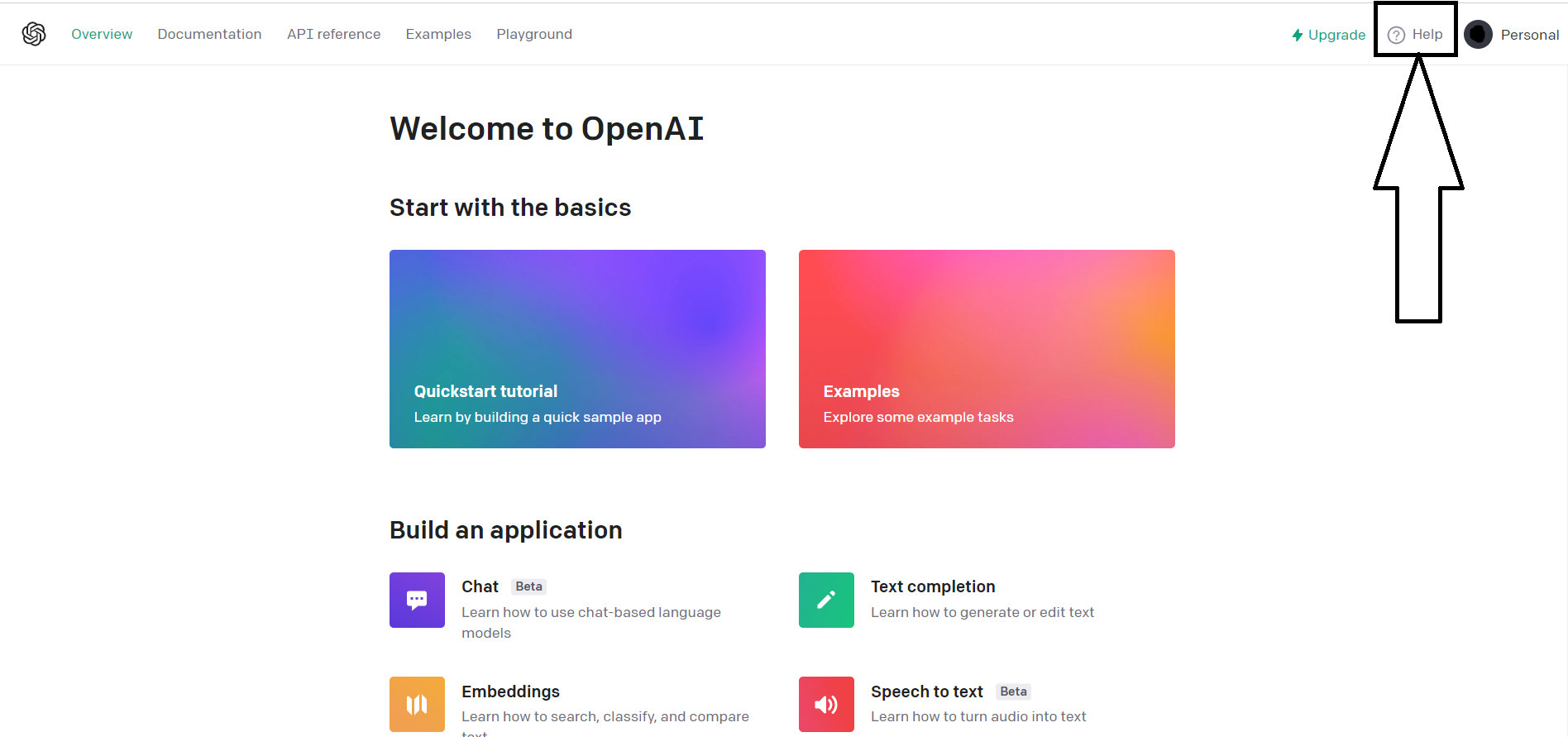Select the Overview tab
Viewport: 1568px width, 737px height.
(x=102, y=34)
